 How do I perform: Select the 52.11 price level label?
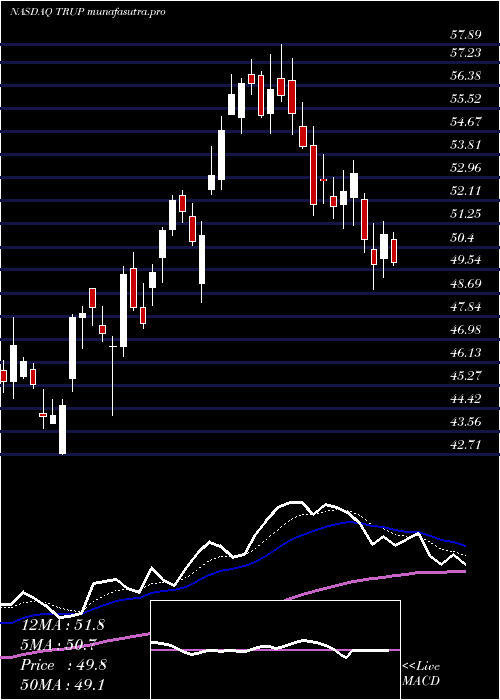click(465, 191)
